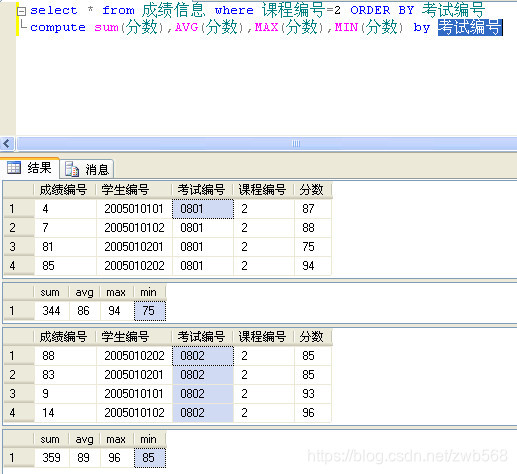Click sum value 359
The height and width of the screenshot is (474, 517).
tap(52, 458)
